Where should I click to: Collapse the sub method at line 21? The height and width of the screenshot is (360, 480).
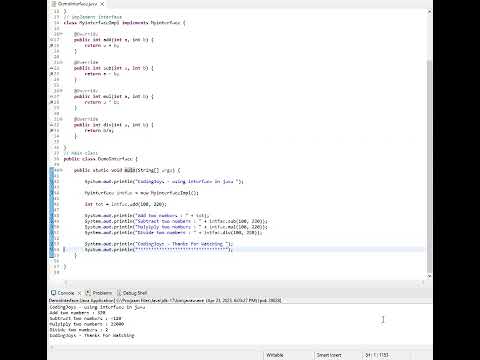(62, 62)
